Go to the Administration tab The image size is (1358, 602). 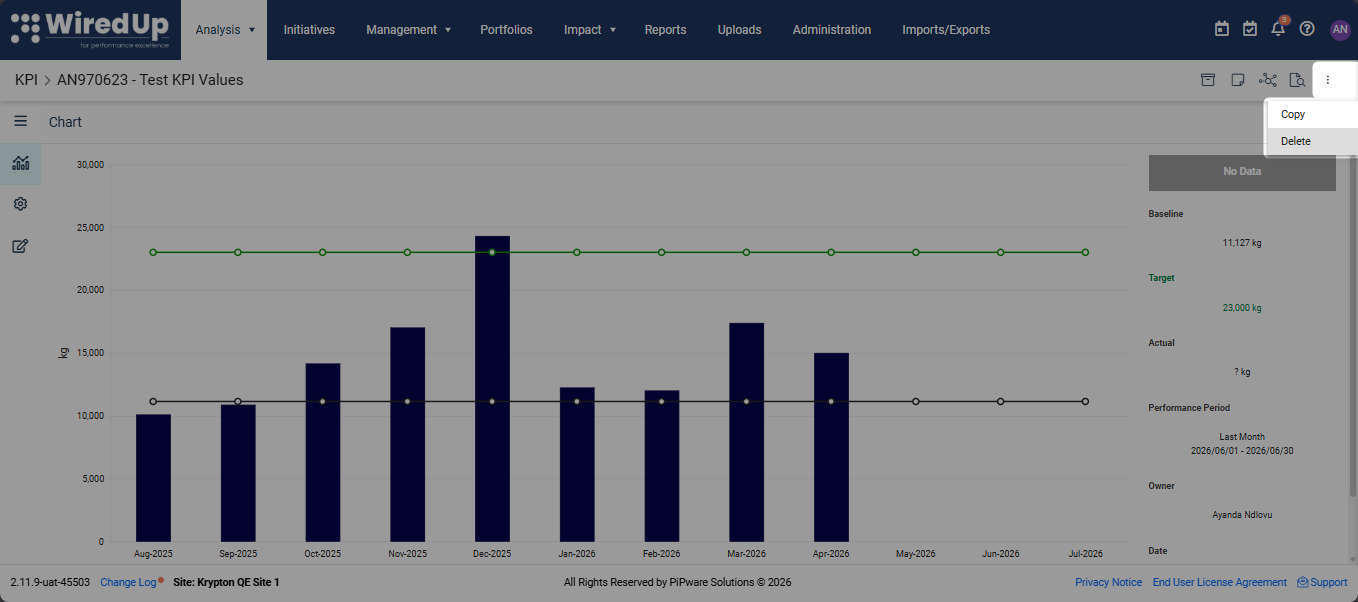tap(831, 30)
